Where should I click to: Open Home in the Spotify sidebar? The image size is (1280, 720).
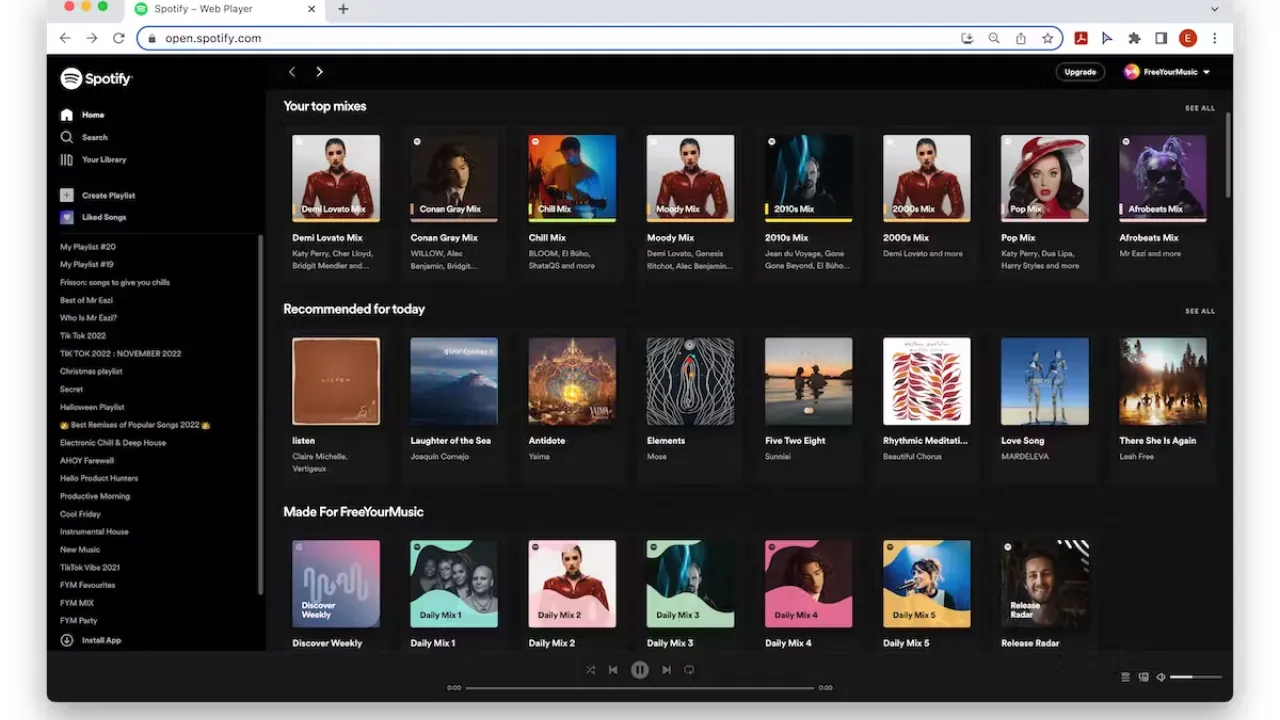coord(82,115)
